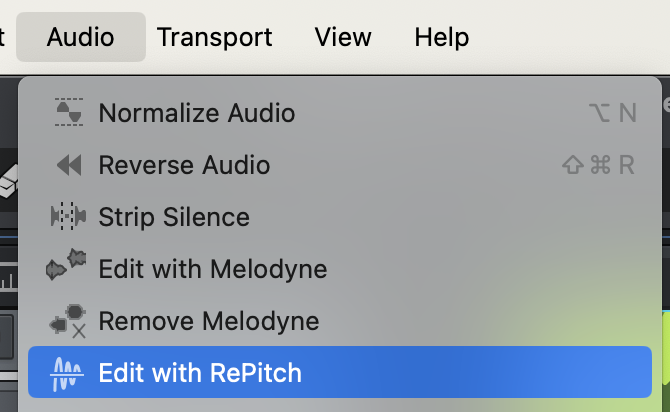Open the Help menu

(x=441, y=38)
